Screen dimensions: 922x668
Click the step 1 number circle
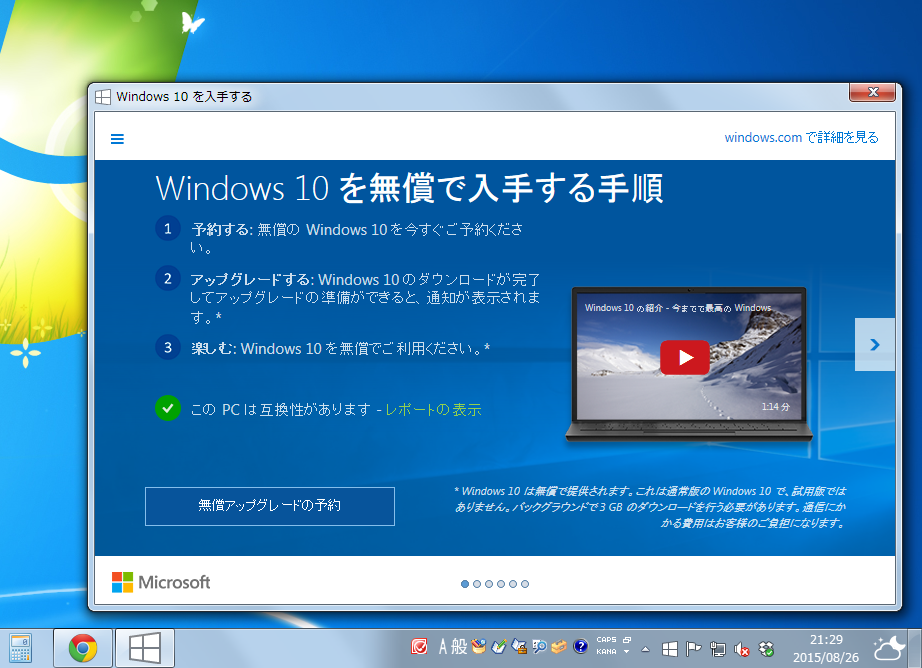tap(168, 228)
